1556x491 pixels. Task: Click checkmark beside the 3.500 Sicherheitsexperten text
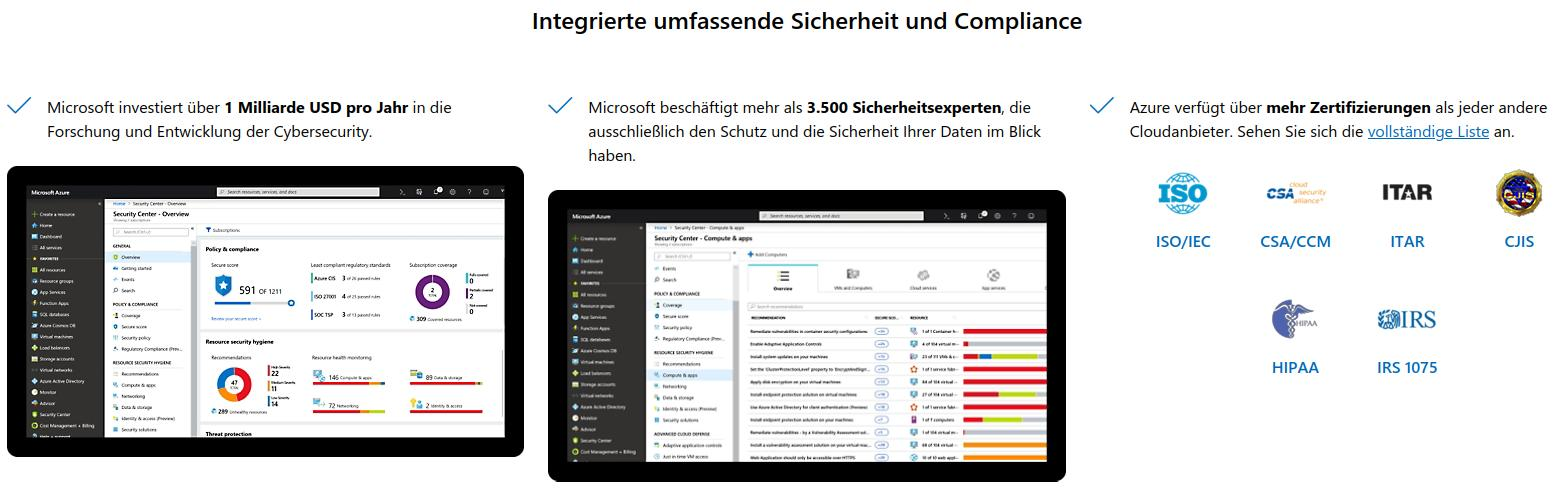pyautogui.click(x=560, y=107)
